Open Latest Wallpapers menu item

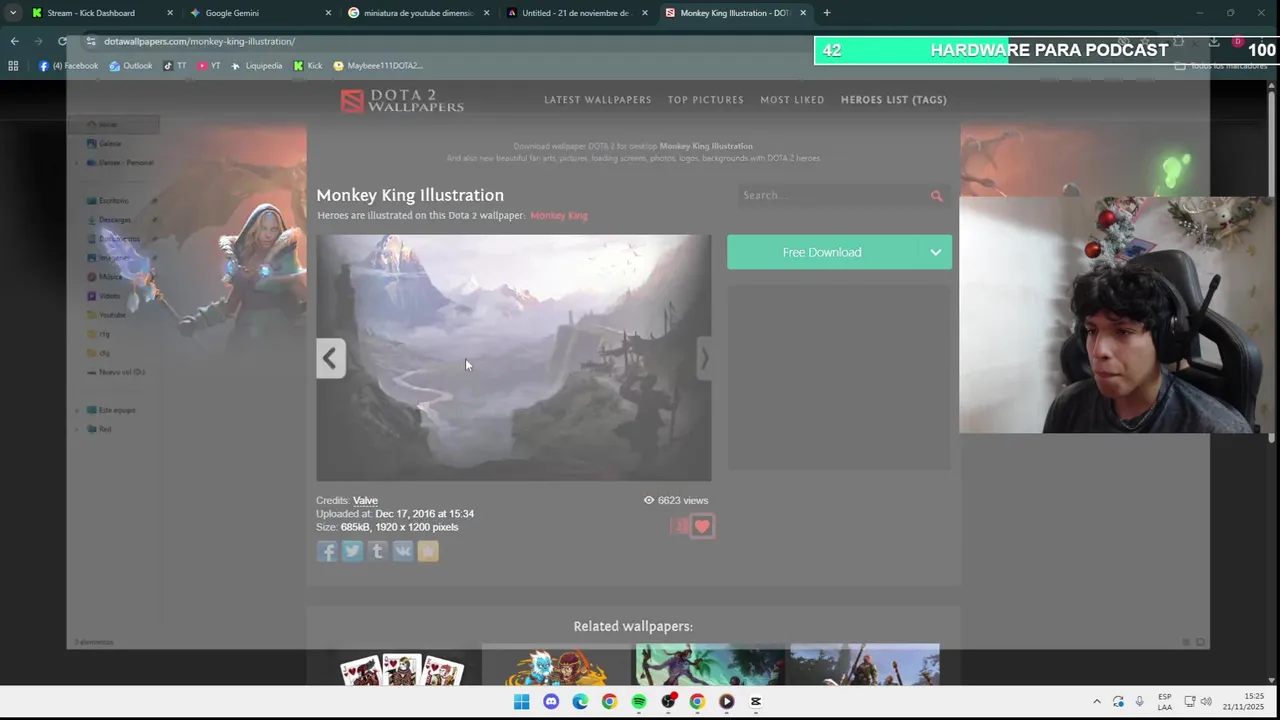598,100
